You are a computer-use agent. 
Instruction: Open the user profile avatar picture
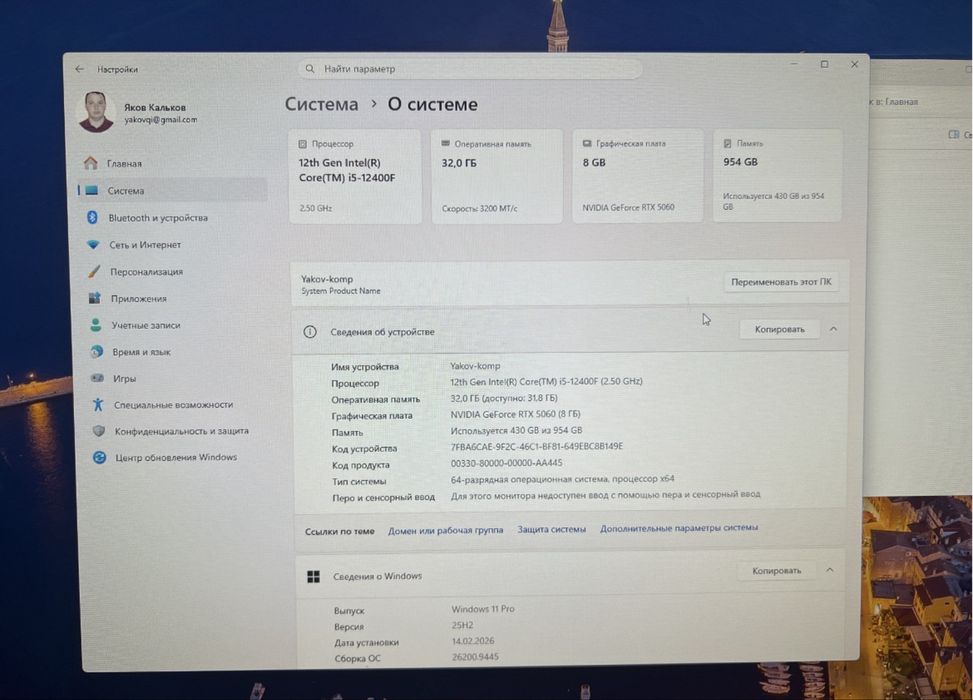pos(96,112)
